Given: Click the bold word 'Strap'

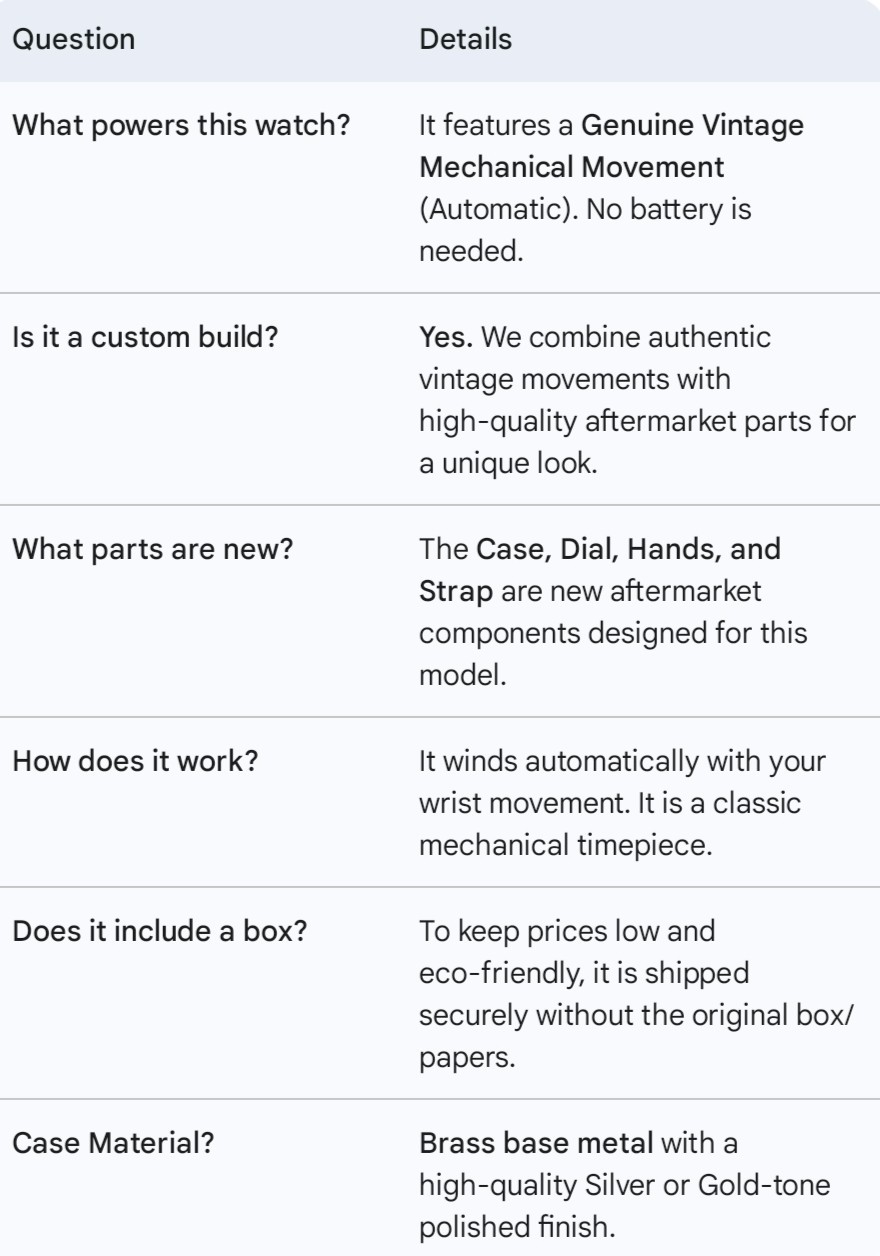Looking at the screenshot, I should (x=456, y=591).
